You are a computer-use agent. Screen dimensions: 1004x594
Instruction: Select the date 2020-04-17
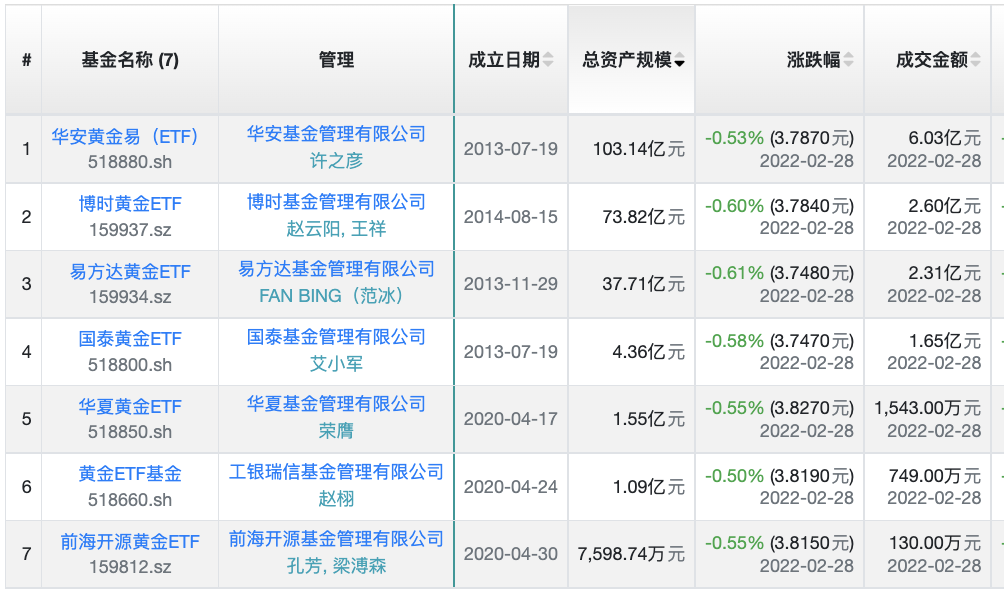tap(510, 419)
